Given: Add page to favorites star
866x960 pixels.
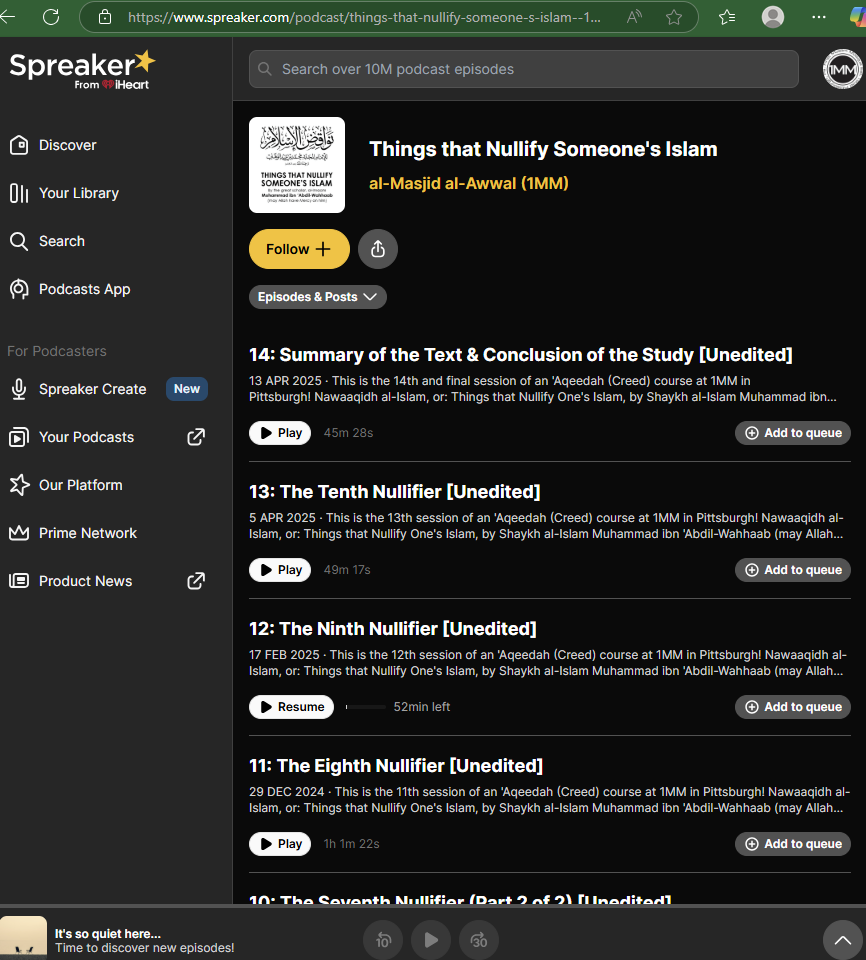Looking at the screenshot, I should click(674, 17).
